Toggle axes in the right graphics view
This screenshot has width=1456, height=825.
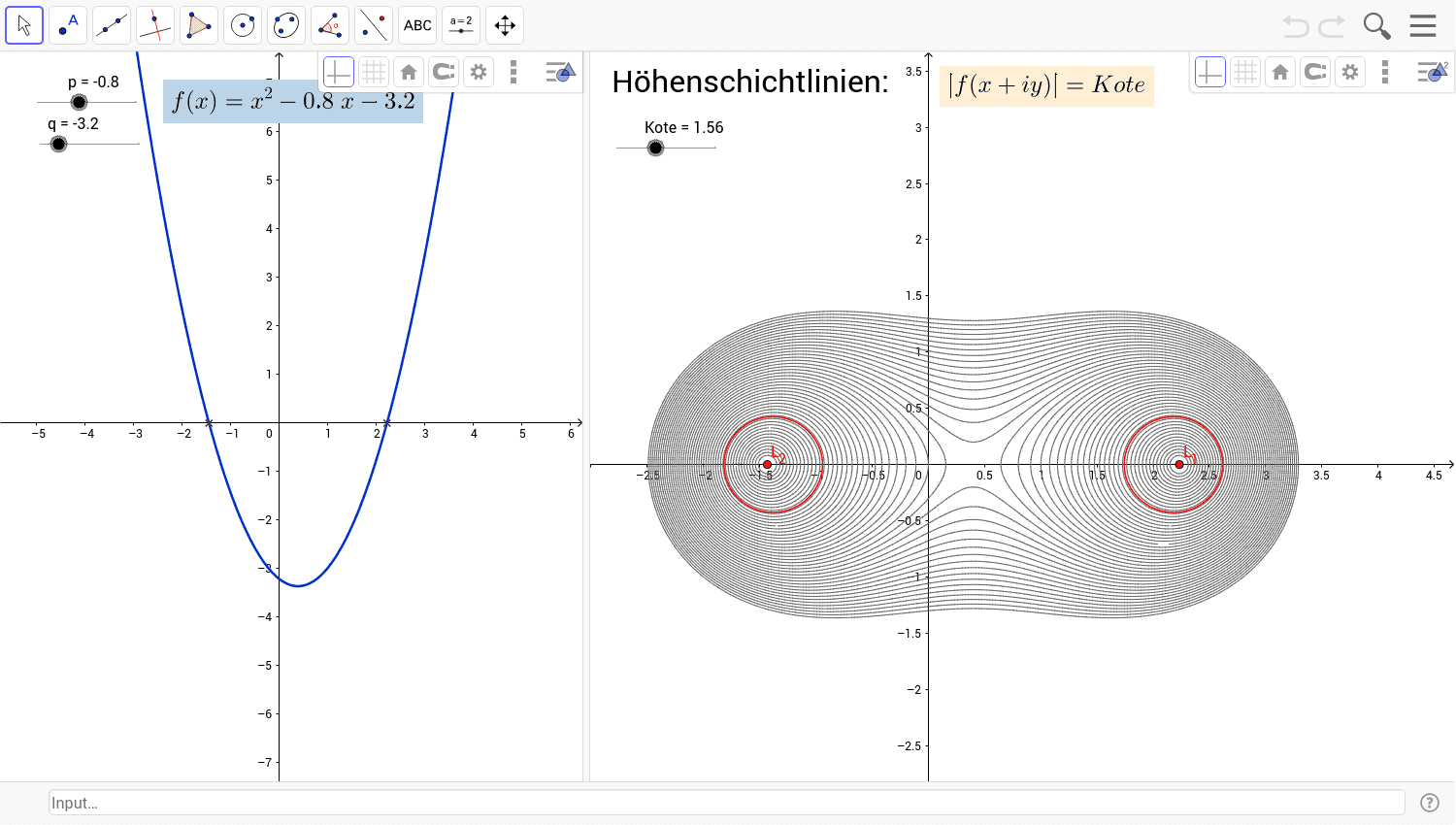pyautogui.click(x=1210, y=72)
